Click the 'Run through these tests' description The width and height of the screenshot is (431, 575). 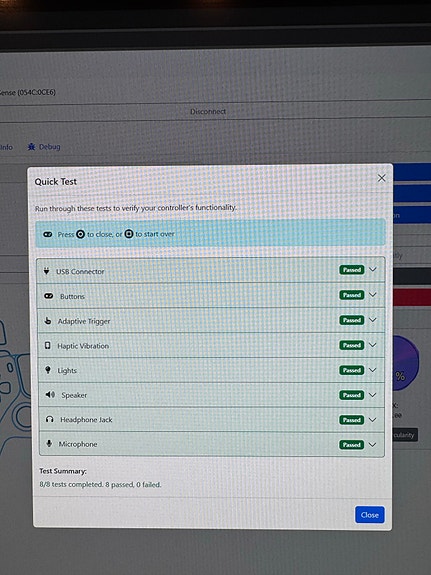point(136,208)
